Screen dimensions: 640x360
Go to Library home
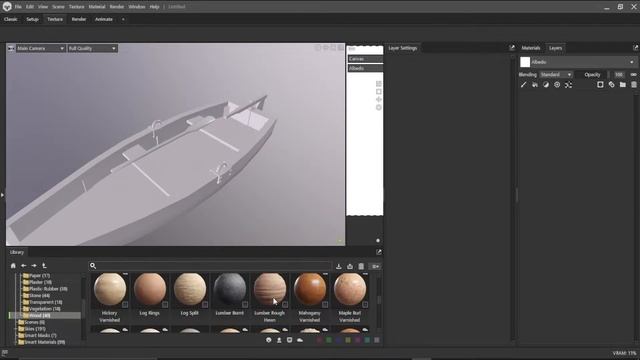pyautogui.click(x=13, y=266)
